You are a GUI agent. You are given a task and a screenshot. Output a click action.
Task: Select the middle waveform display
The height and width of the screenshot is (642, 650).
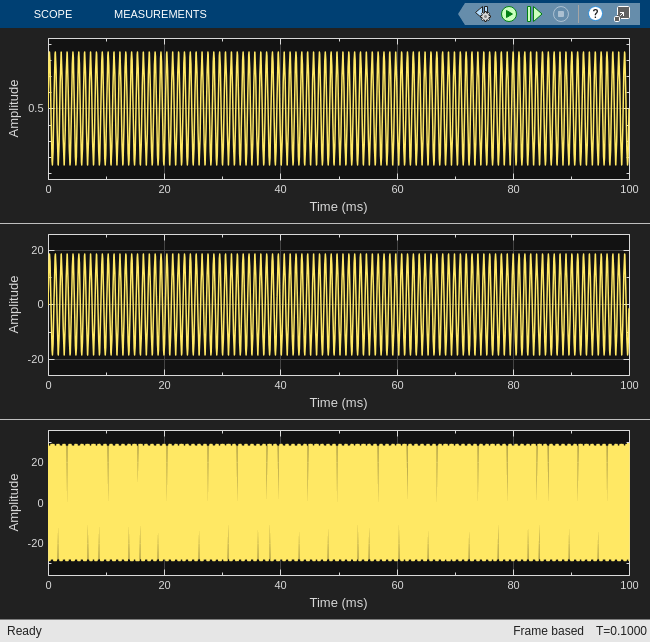[338, 304]
